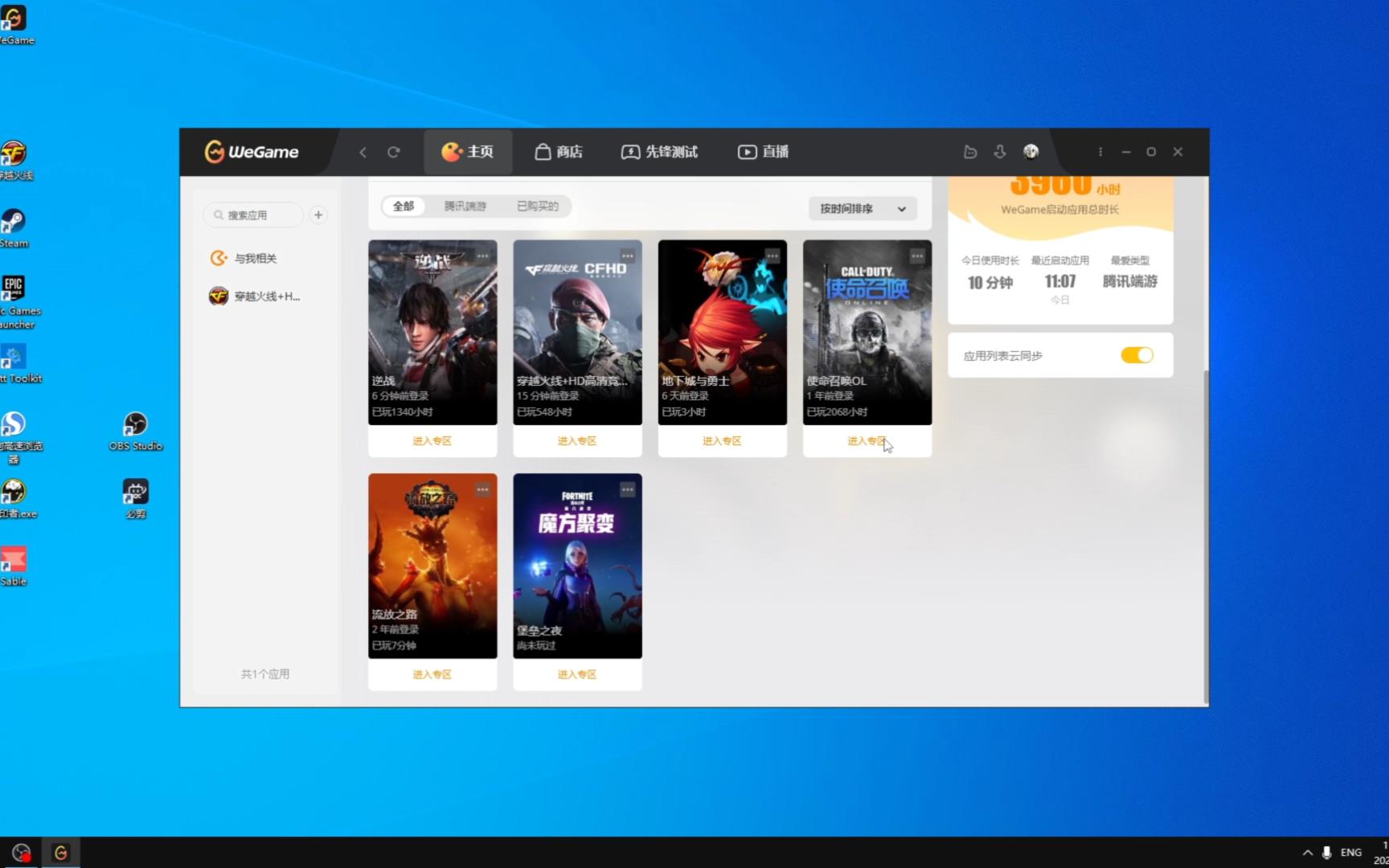Screen dimensions: 1389x868
Task: Open the three-dot settings menu
Action: pyautogui.click(x=1100, y=151)
